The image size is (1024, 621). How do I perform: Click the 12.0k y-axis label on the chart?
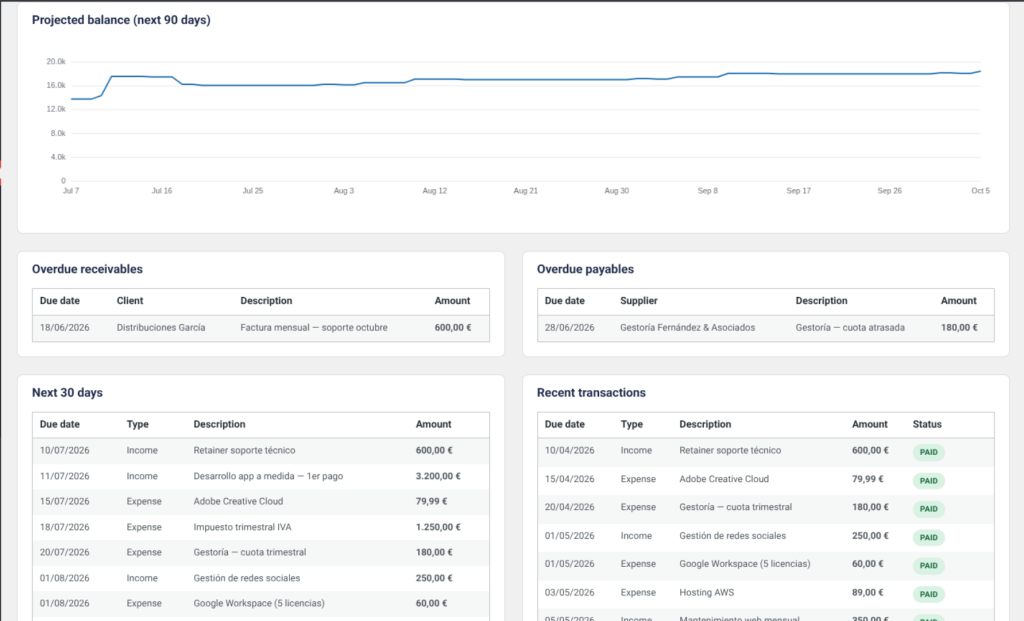[56, 109]
